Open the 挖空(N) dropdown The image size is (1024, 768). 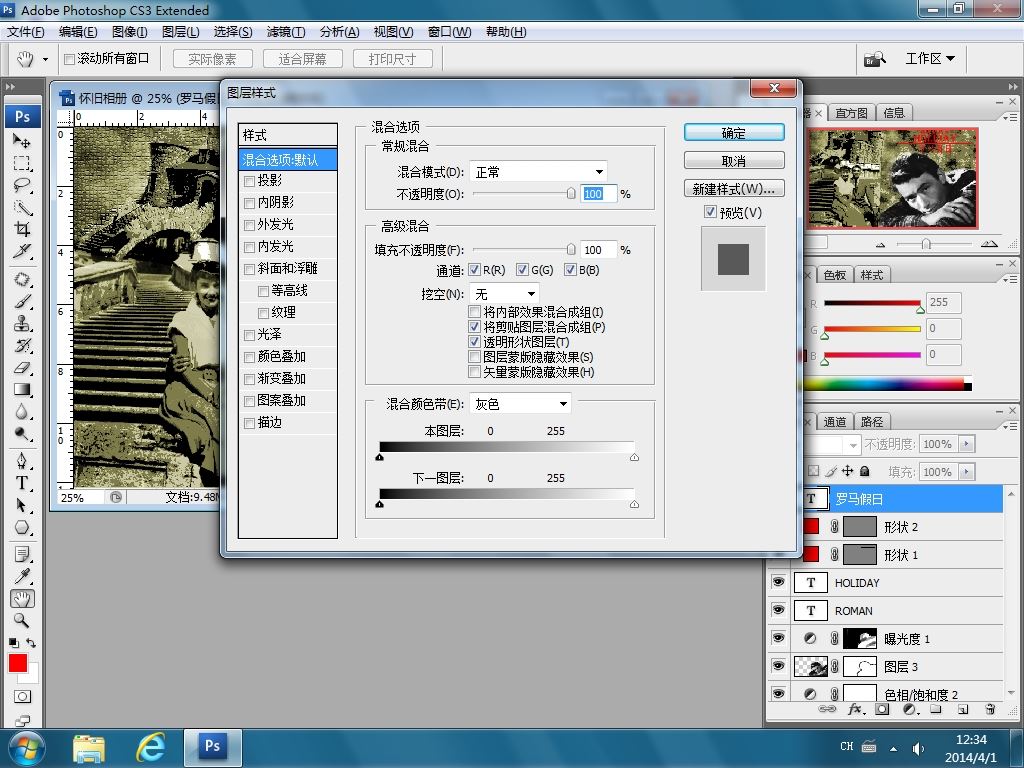click(504, 294)
